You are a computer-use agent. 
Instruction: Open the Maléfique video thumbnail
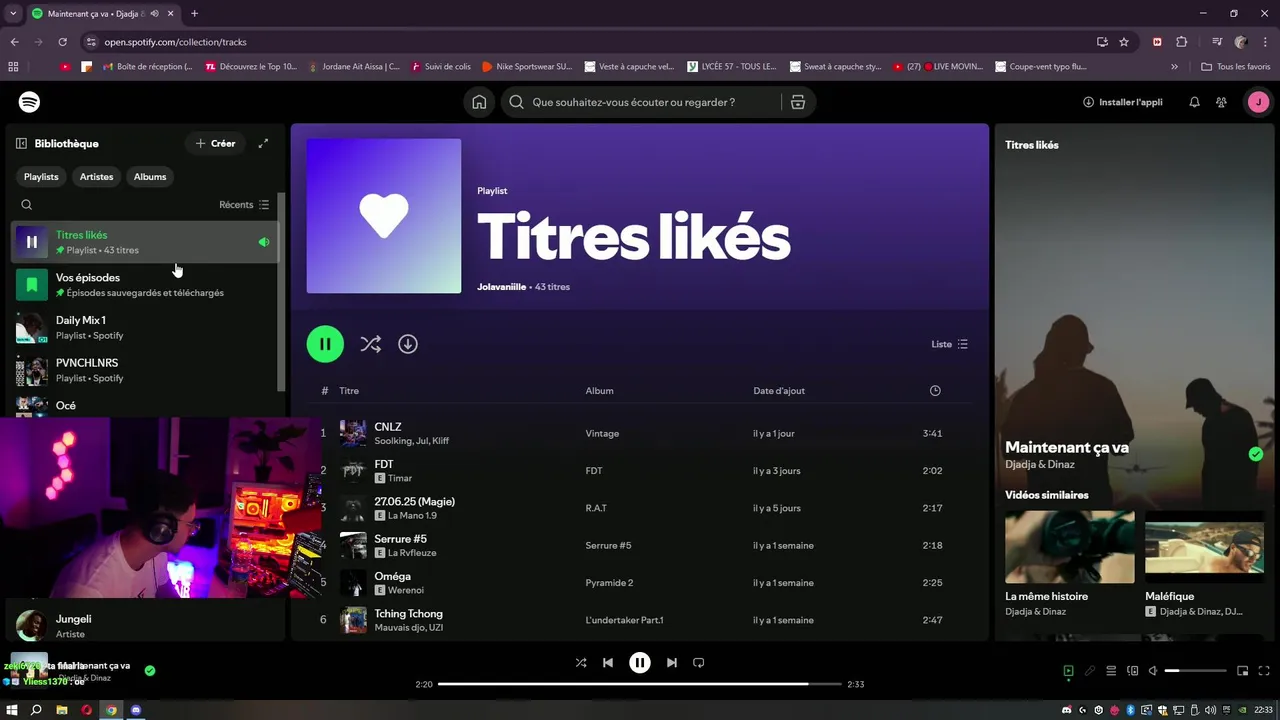point(1204,547)
